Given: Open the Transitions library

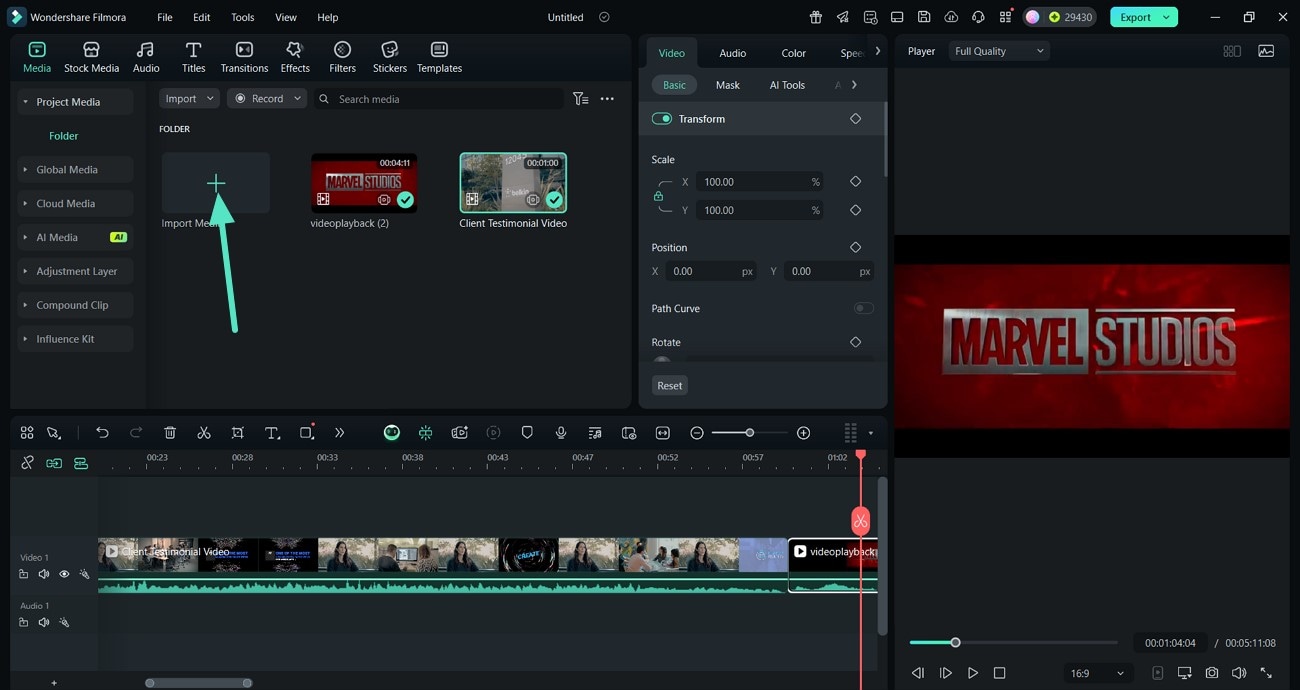Looking at the screenshot, I should click(x=244, y=57).
